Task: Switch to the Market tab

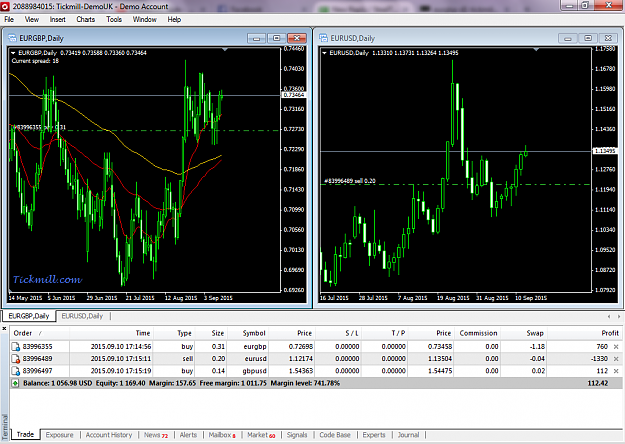Action: [261, 435]
